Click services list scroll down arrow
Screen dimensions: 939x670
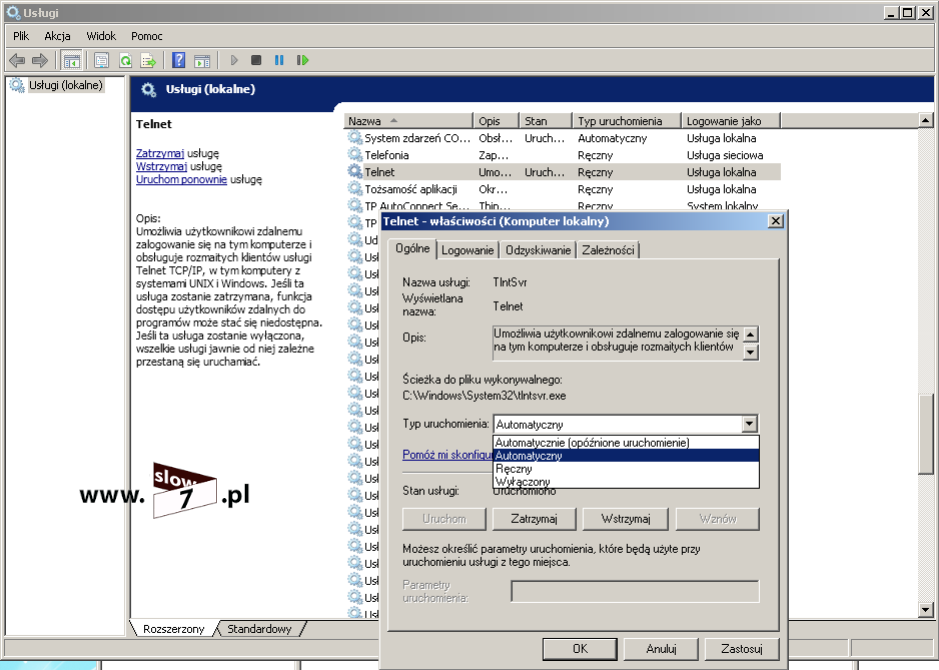pyautogui.click(x=925, y=610)
